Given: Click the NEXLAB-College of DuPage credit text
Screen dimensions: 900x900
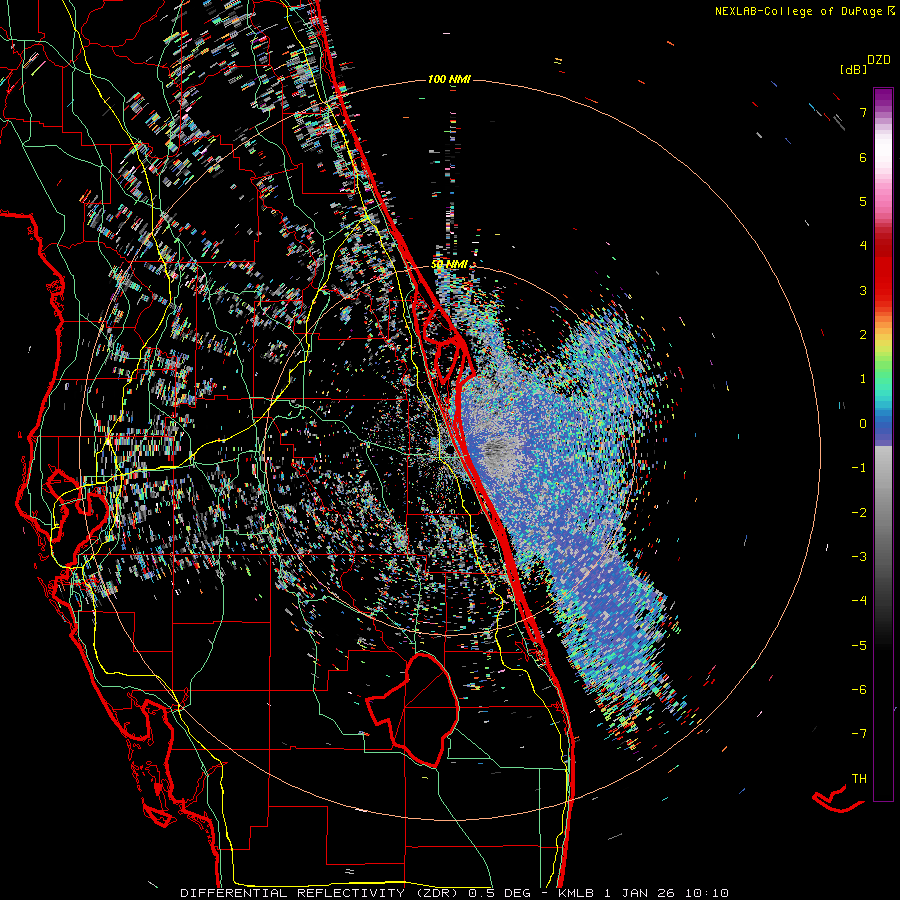Looking at the screenshot, I should coord(804,11).
